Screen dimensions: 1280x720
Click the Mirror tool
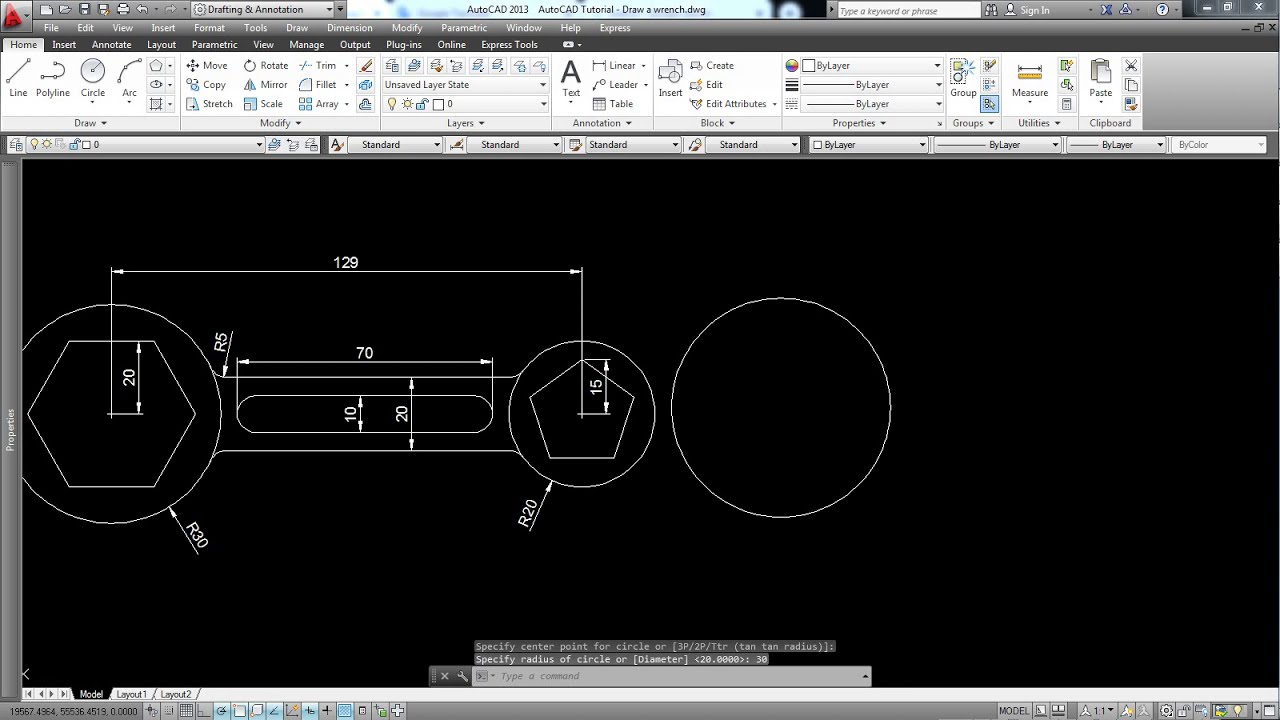click(266, 85)
